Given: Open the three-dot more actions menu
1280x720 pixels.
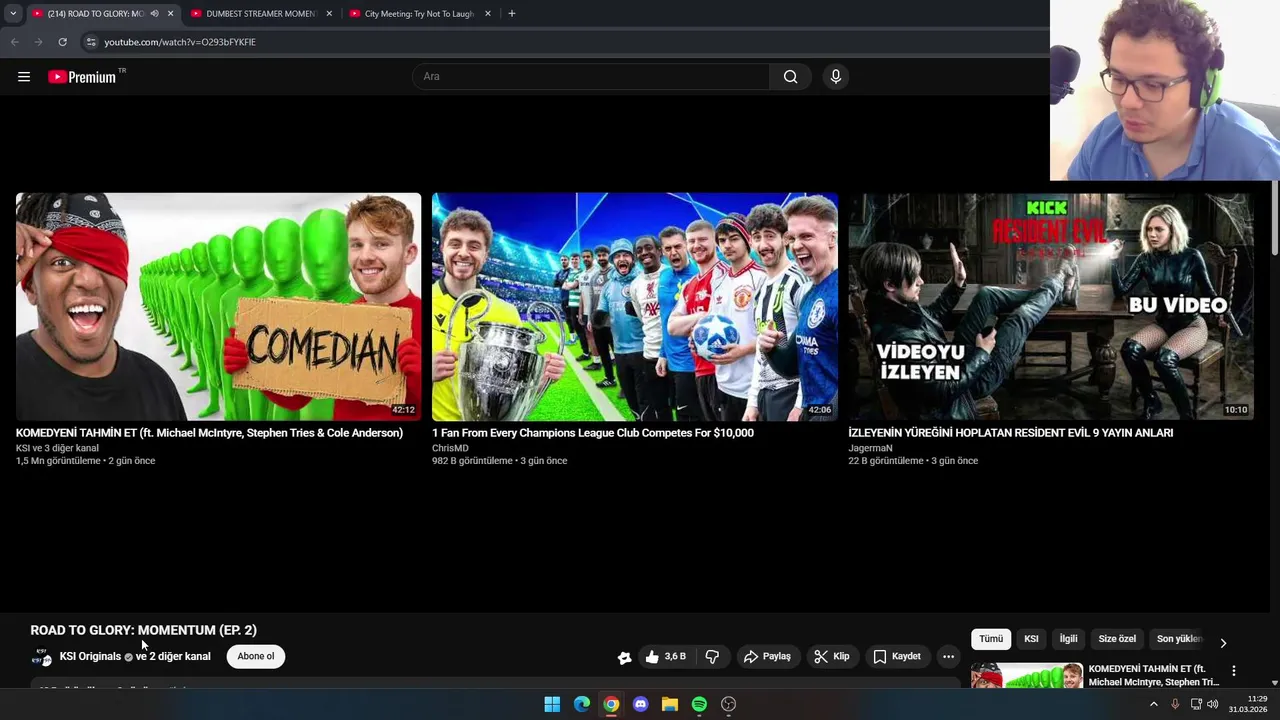Looking at the screenshot, I should tap(948, 656).
